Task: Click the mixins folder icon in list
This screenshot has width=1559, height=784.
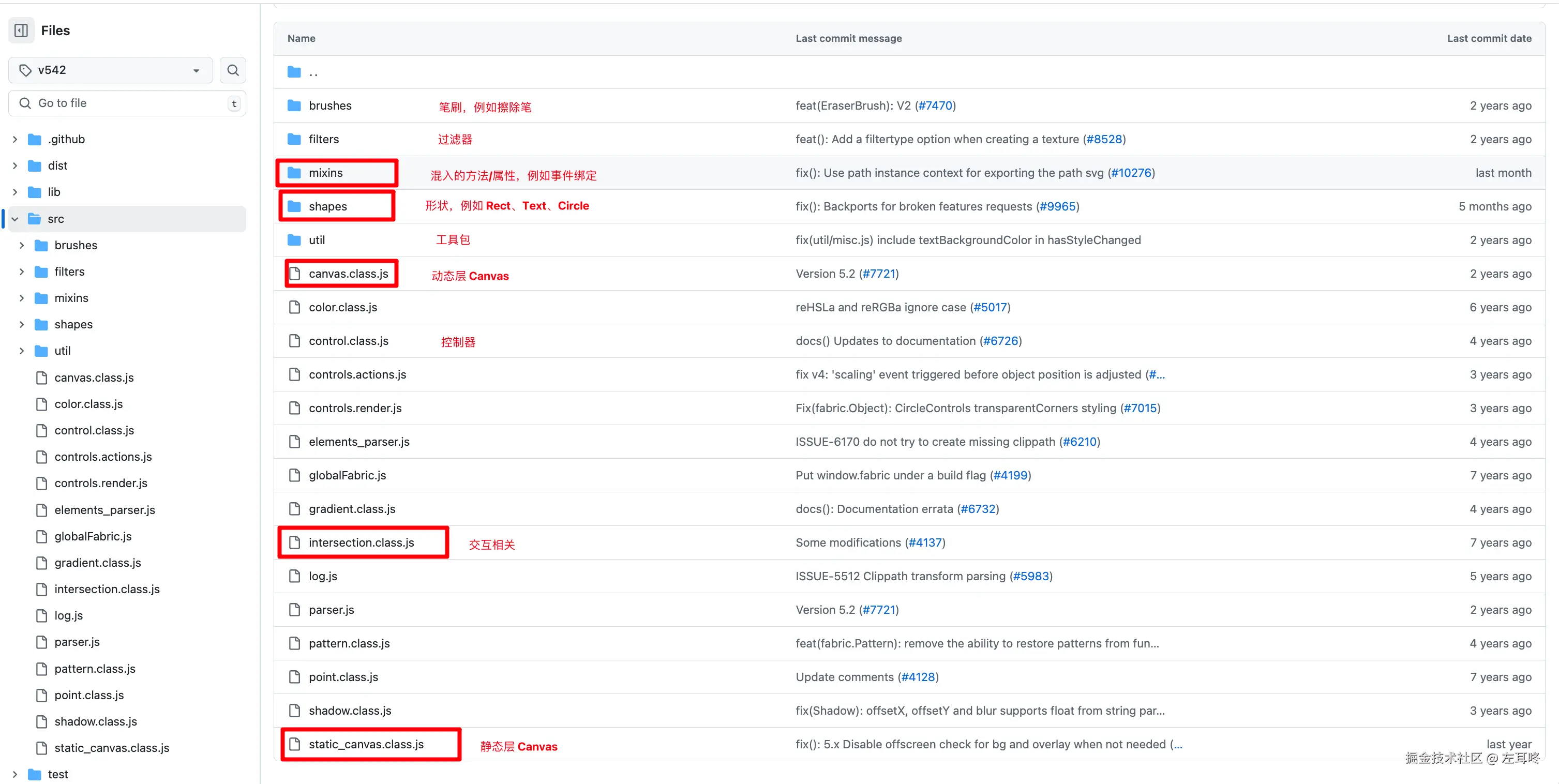Action: coord(294,173)
